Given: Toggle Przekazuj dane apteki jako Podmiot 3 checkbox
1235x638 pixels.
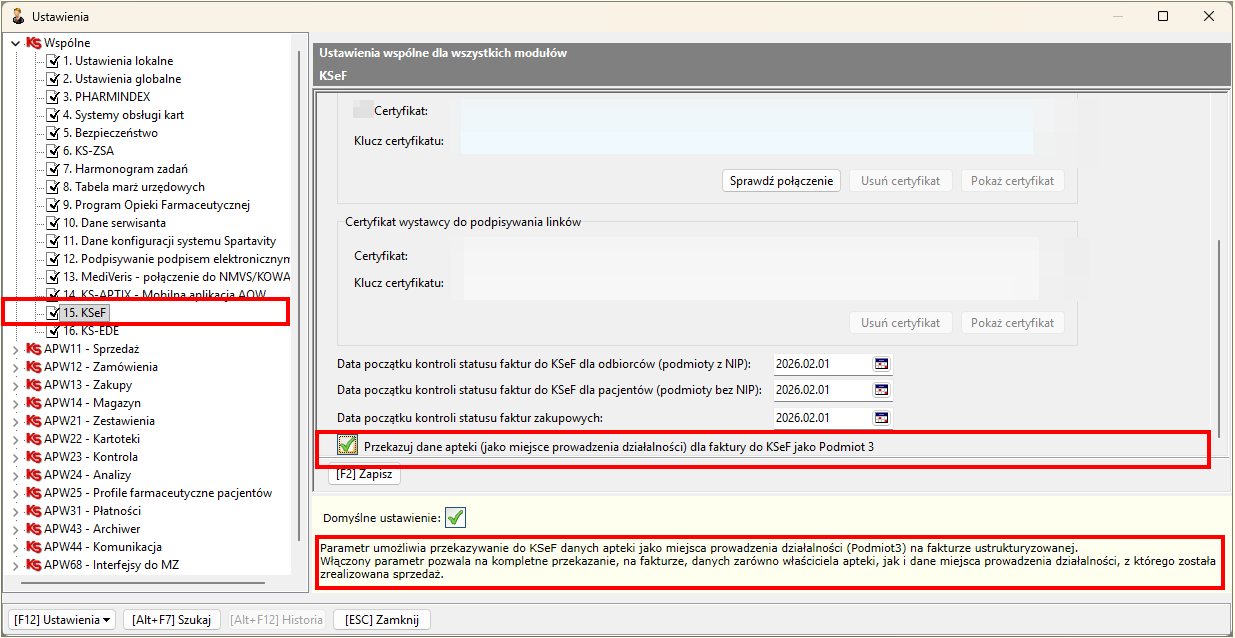Looking at the screenshot, I should tap(347, 445).
